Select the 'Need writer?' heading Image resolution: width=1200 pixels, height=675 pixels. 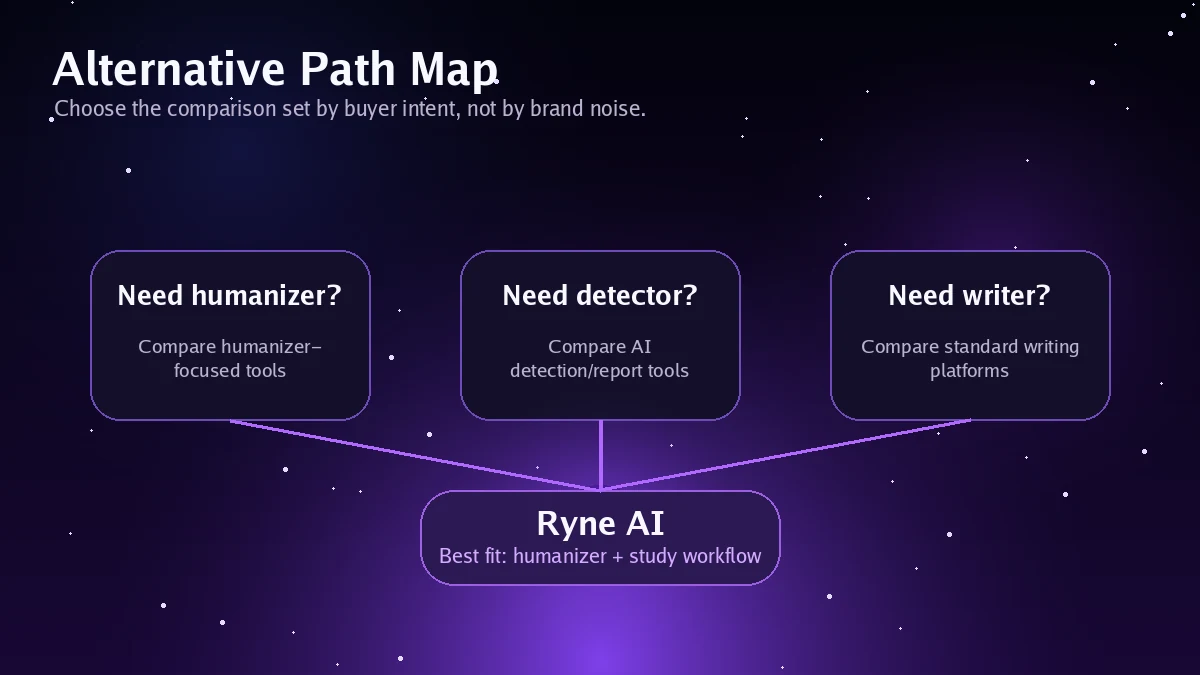click(x=970, y=296)
